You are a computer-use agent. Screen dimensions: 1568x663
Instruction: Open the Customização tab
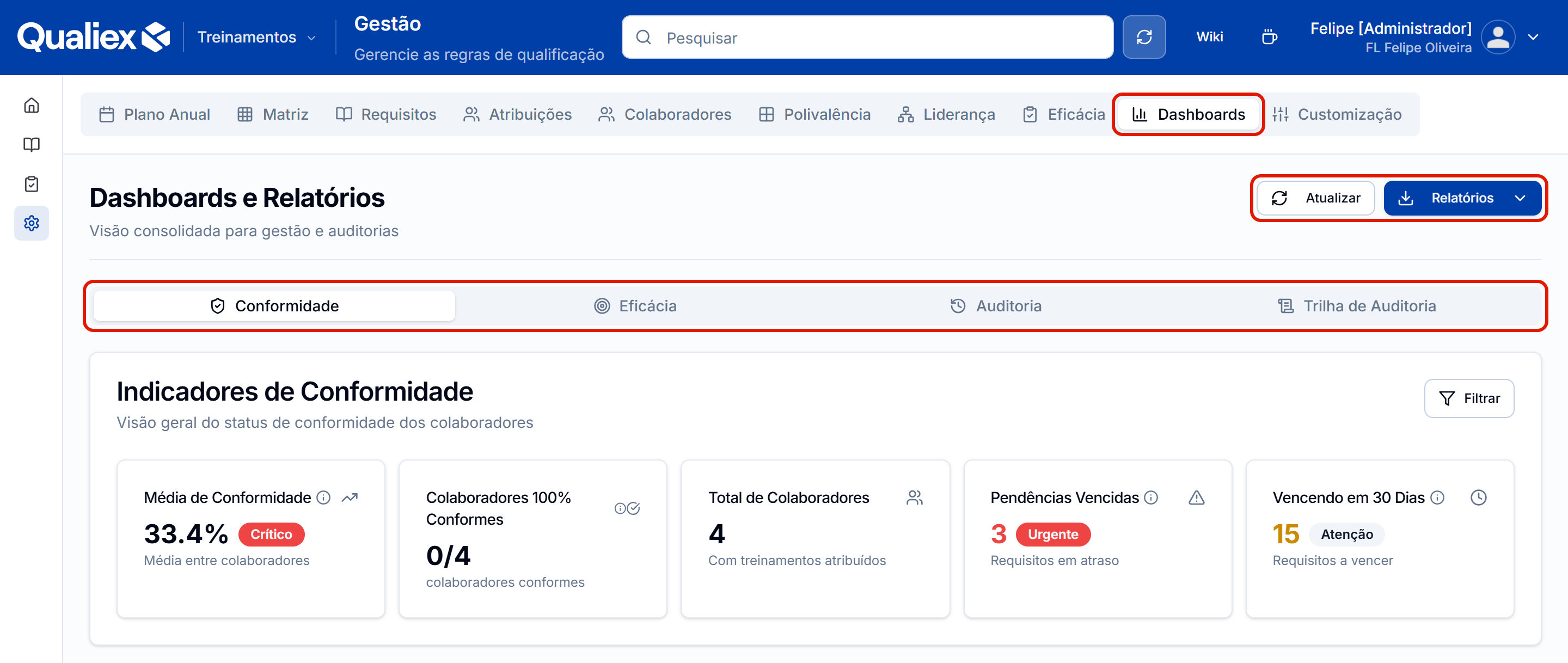coord(1337,114)
